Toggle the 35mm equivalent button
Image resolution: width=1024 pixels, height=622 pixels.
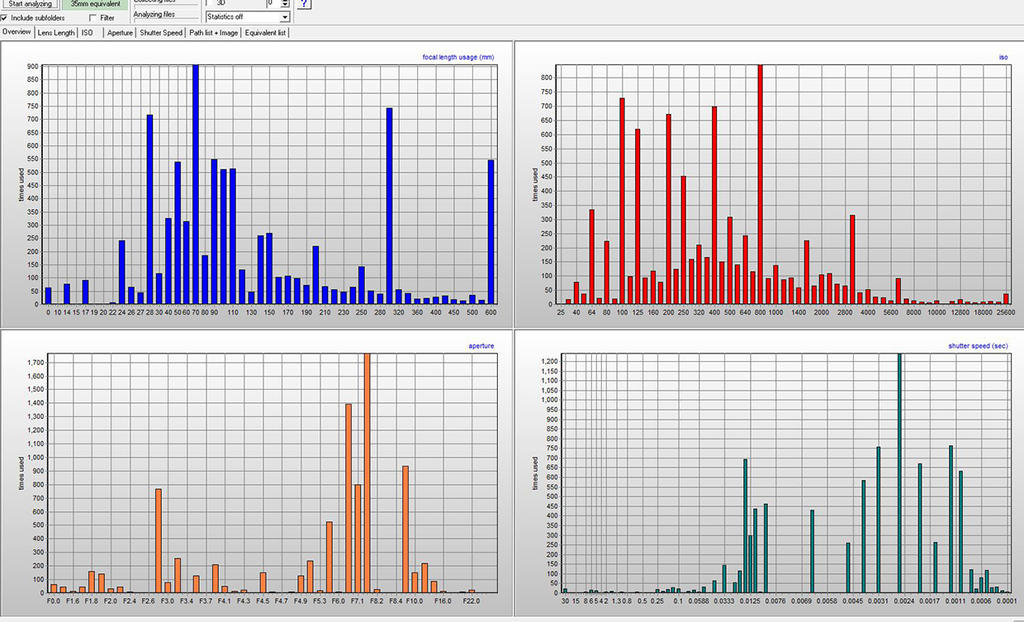click(x=95, y=4)
